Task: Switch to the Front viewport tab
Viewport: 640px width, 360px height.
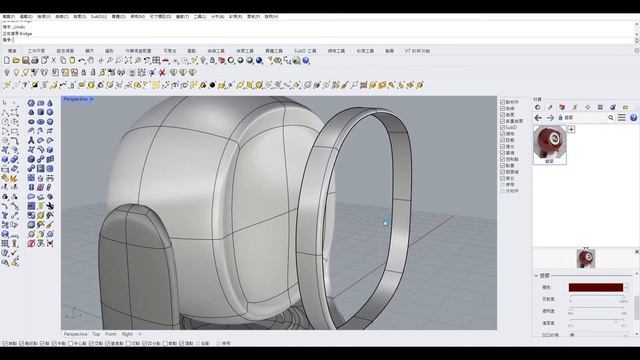Action: [111, 334]
